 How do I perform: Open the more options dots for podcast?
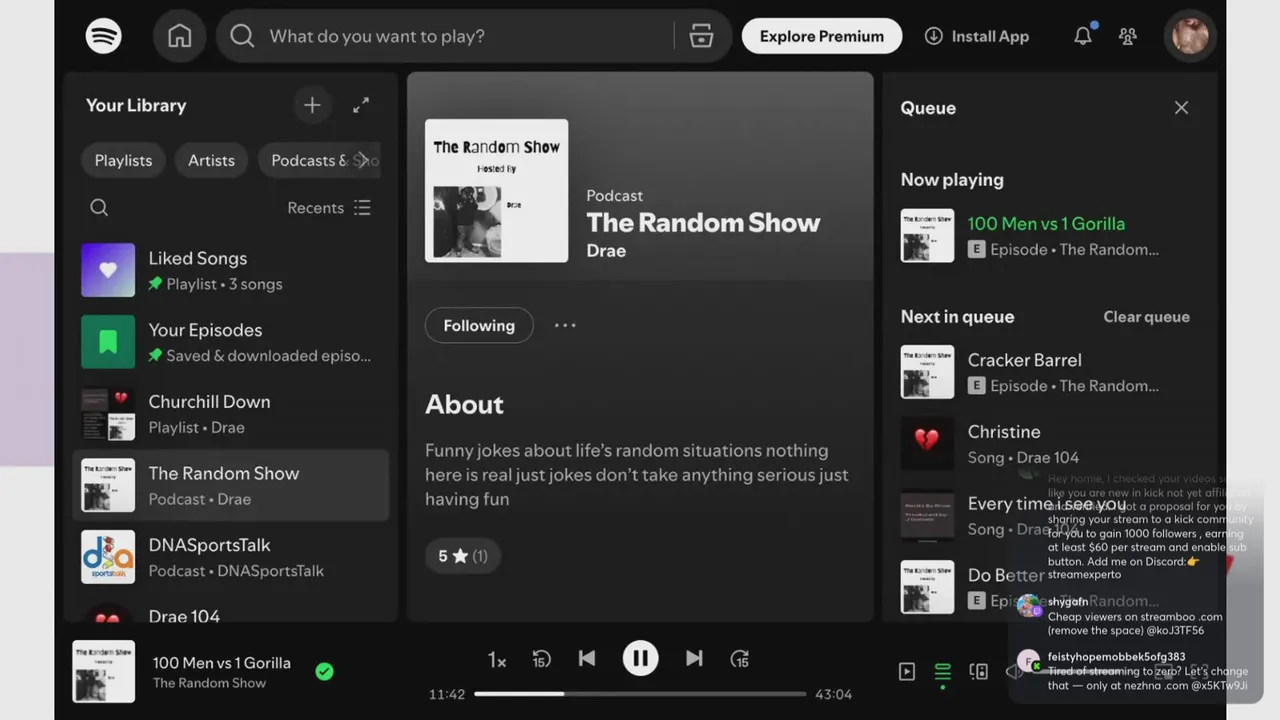point(565,325)
